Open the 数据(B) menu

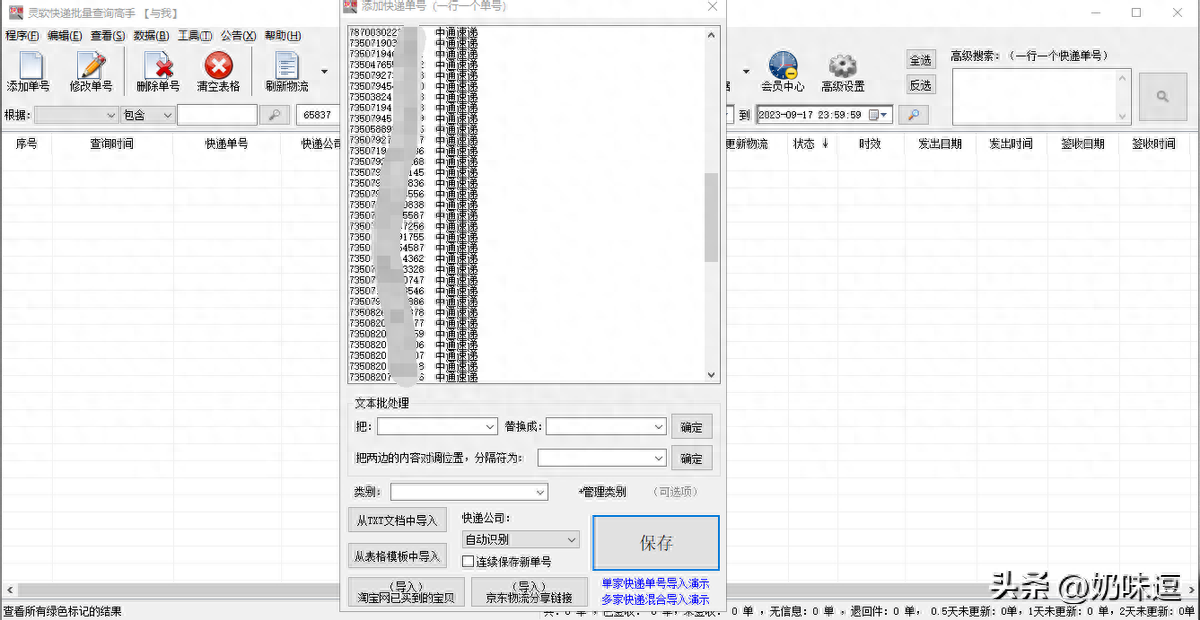pos(151,36)
